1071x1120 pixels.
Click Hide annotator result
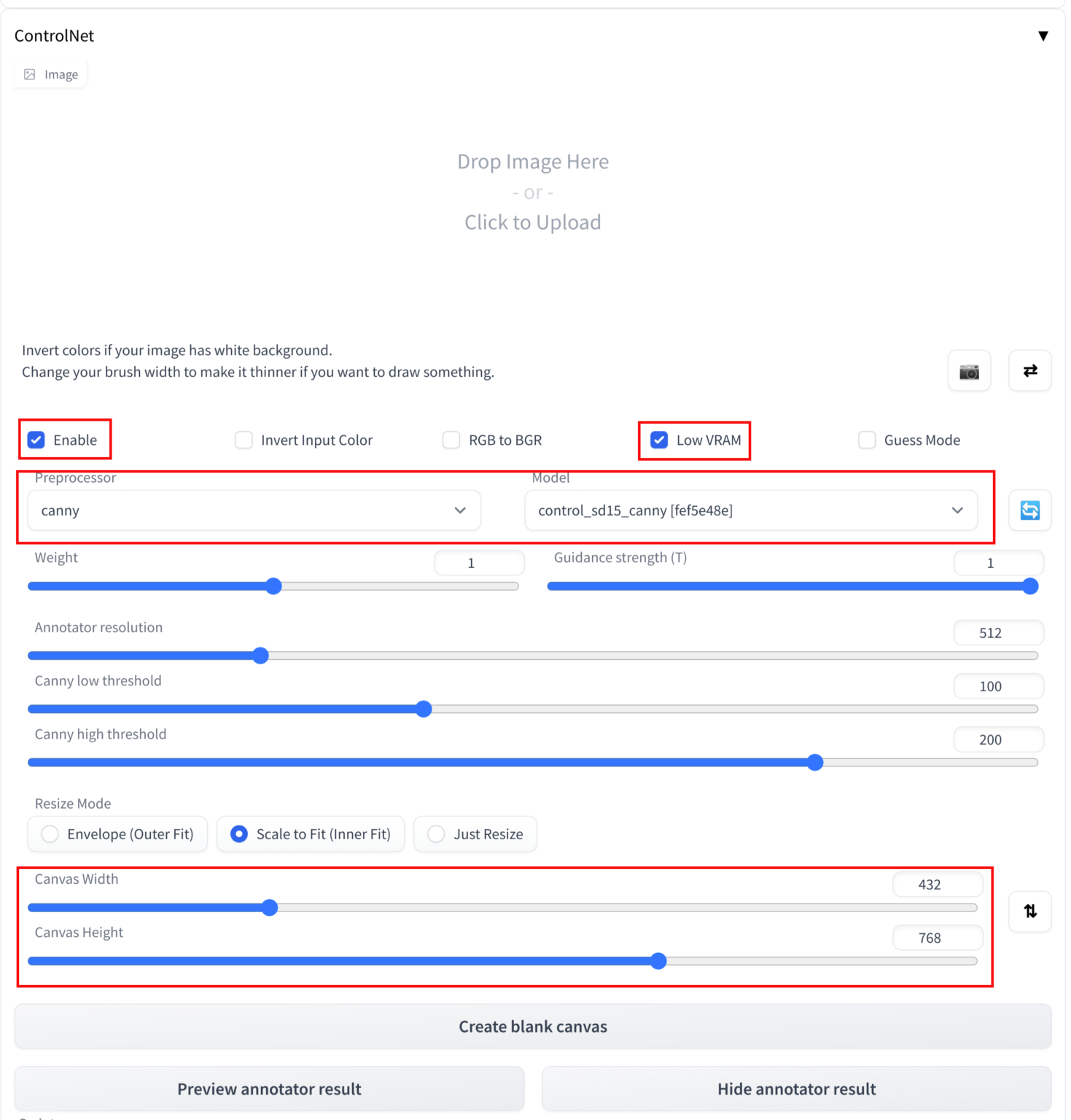click(x=795, y=1089)
